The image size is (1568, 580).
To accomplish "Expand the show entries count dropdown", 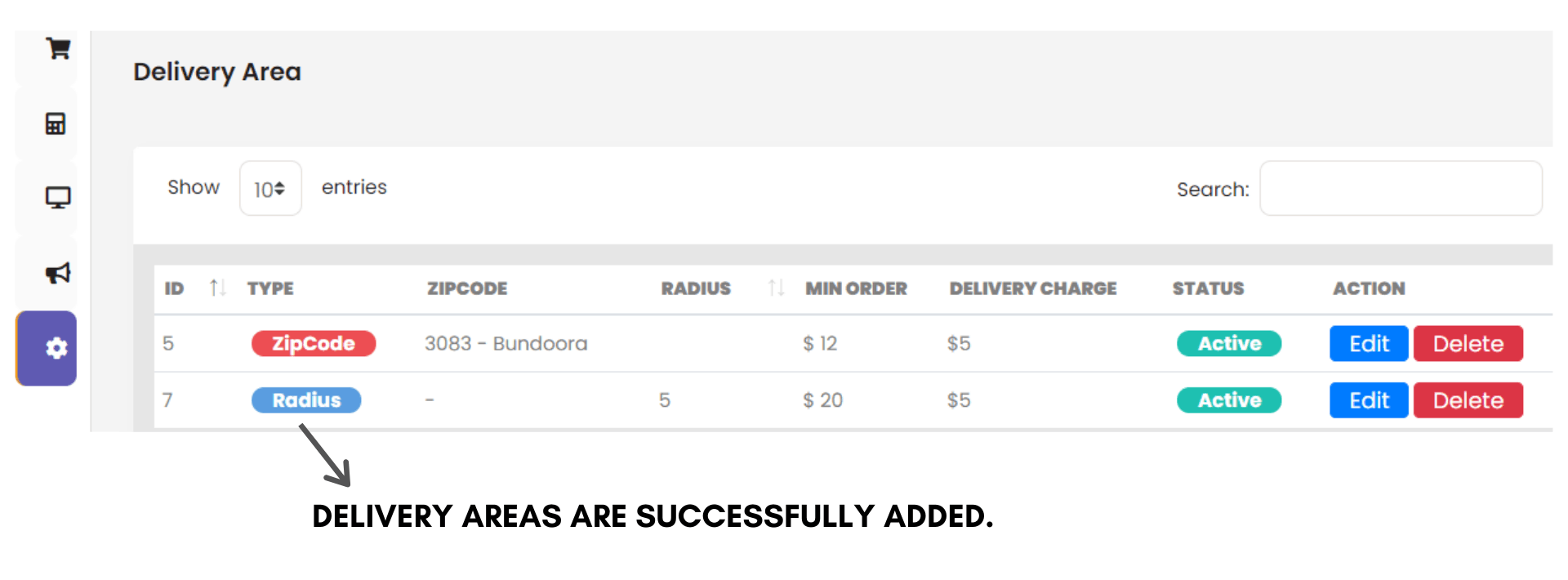I will (270, 189).
